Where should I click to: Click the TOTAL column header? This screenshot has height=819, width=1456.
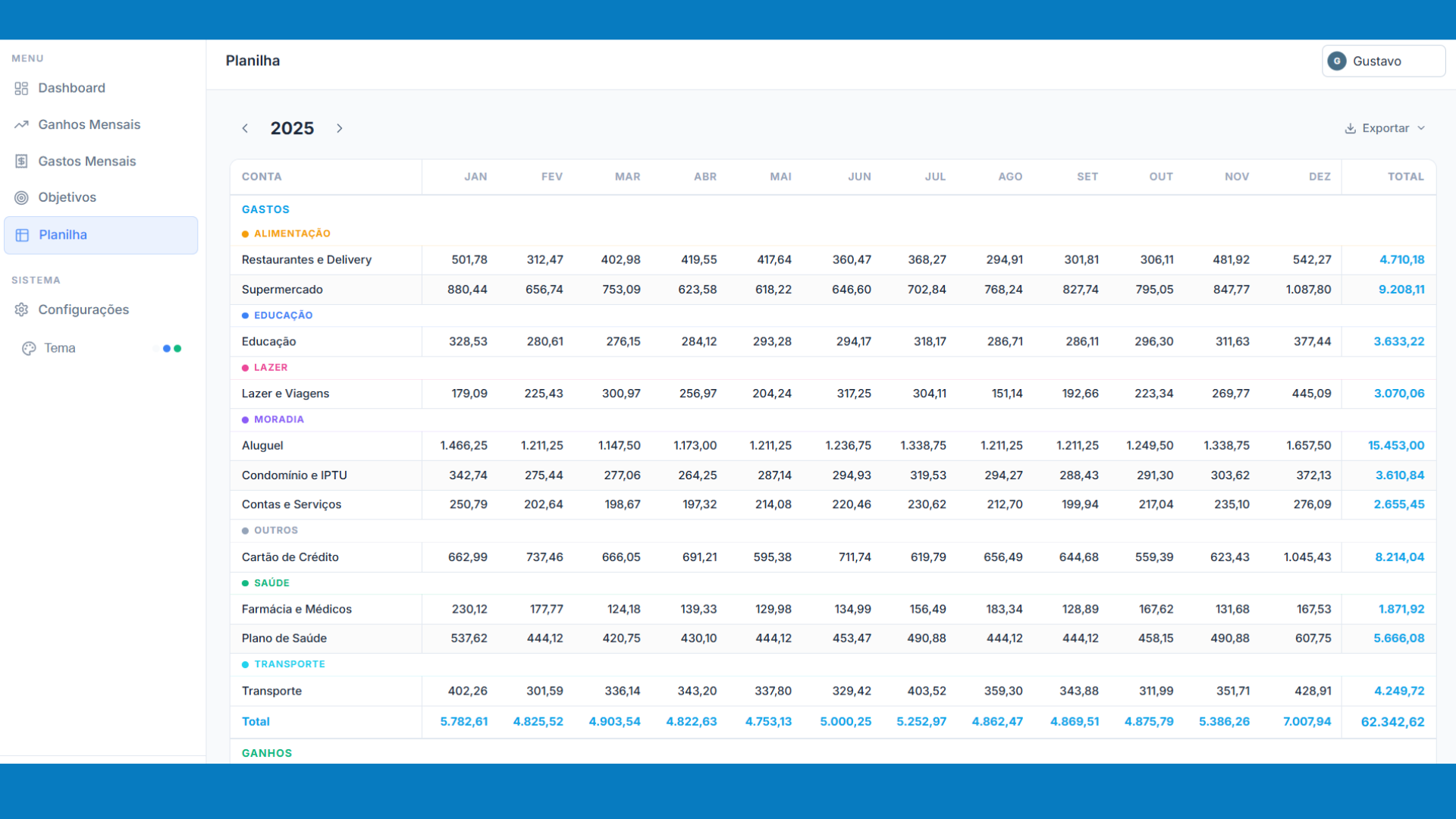(x=1405, y=177)
